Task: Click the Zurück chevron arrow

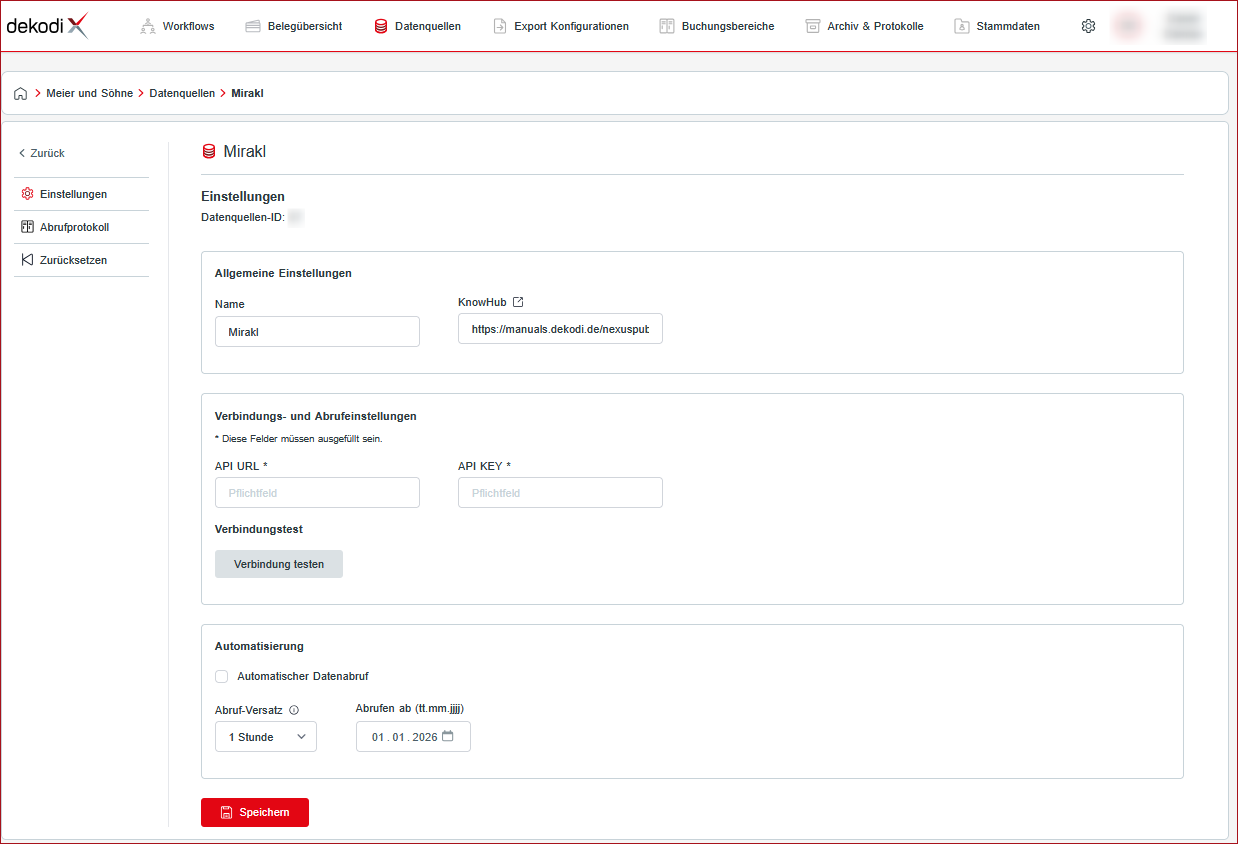Action: (22, 153)
